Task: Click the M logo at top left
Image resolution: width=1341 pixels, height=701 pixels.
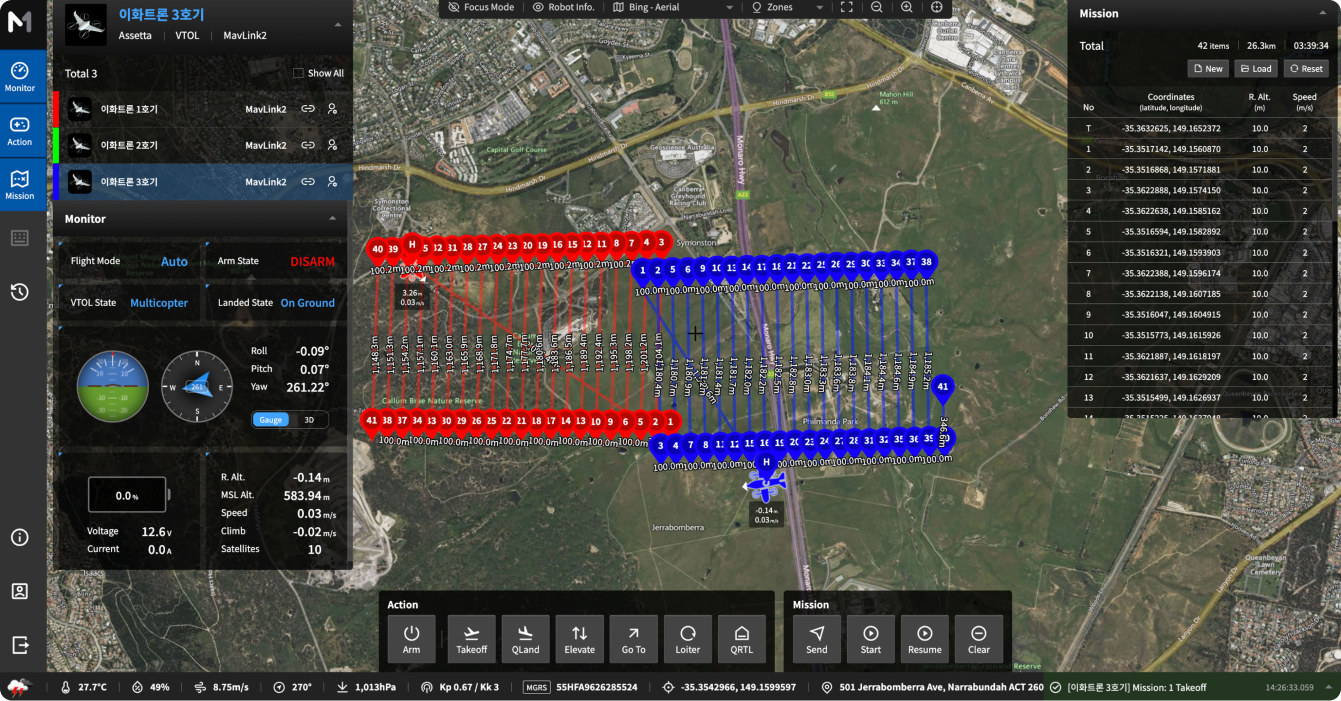Action: coord(20,22)
